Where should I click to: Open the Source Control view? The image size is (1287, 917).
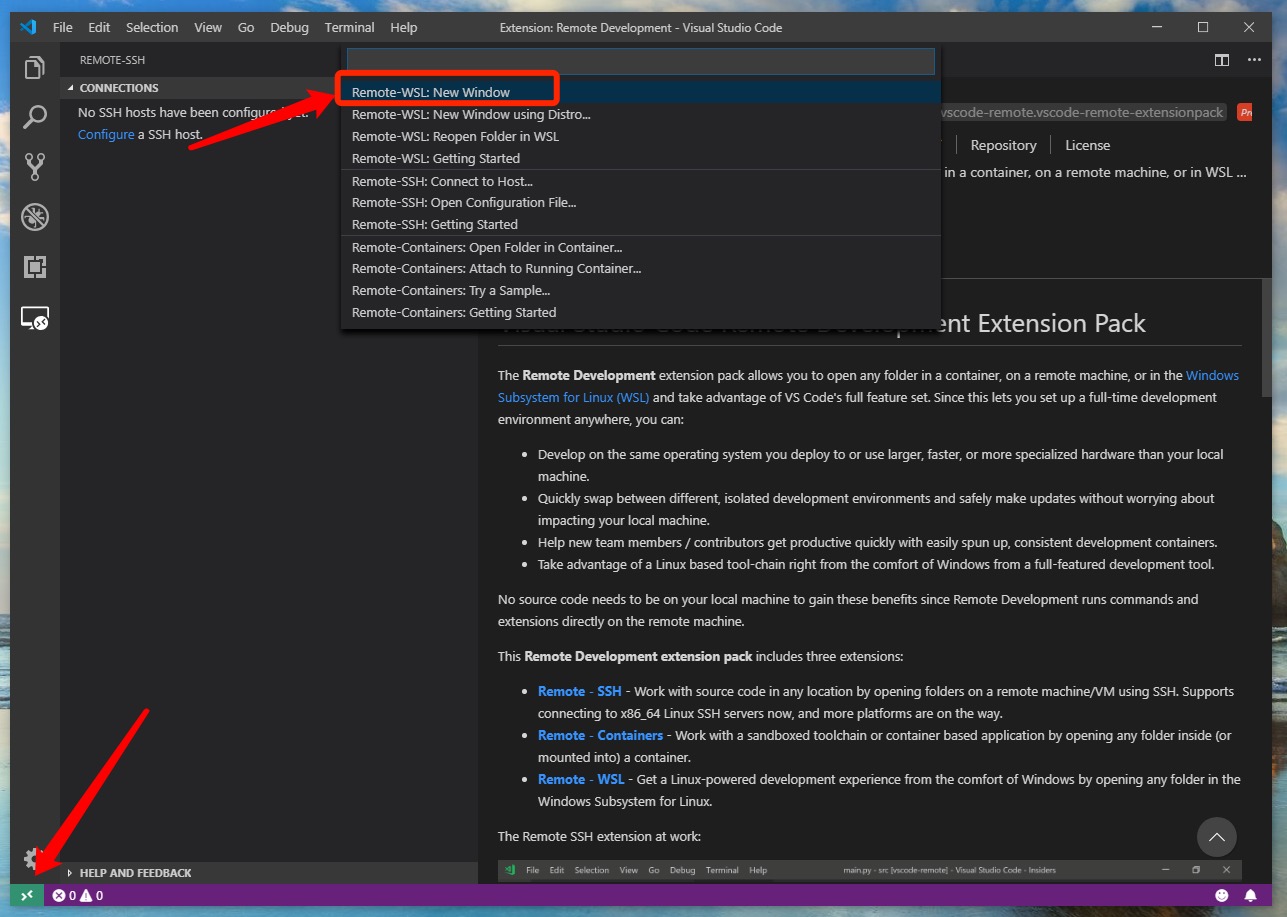tap(35, 167)
